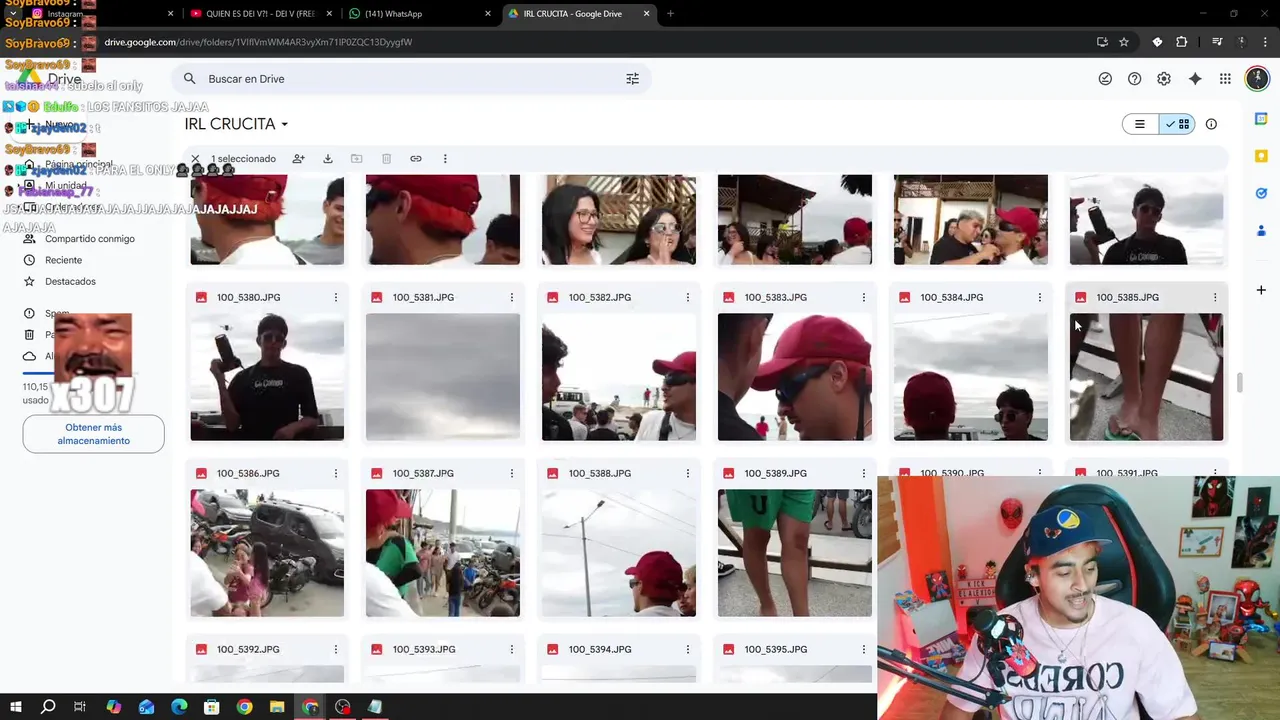Click the plus icon to get add-ons

1261,290
